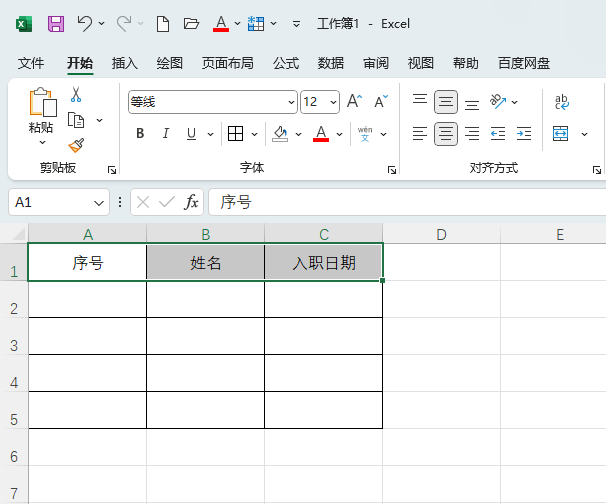
Task: Open the Copy options dropdown
Action: tap(99, 120)
